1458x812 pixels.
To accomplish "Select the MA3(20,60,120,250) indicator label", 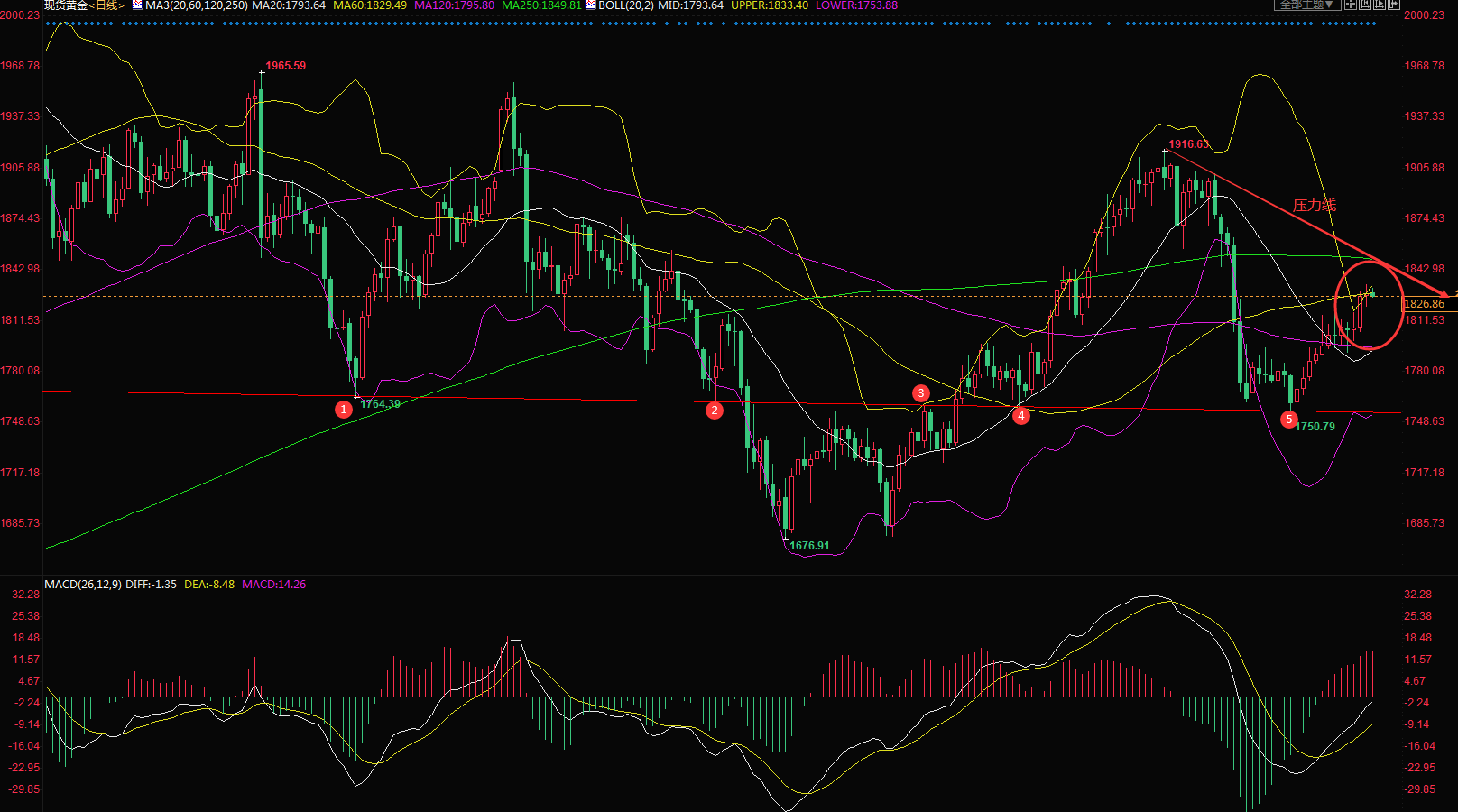I will pyautogui.click(x=197, y=5).
